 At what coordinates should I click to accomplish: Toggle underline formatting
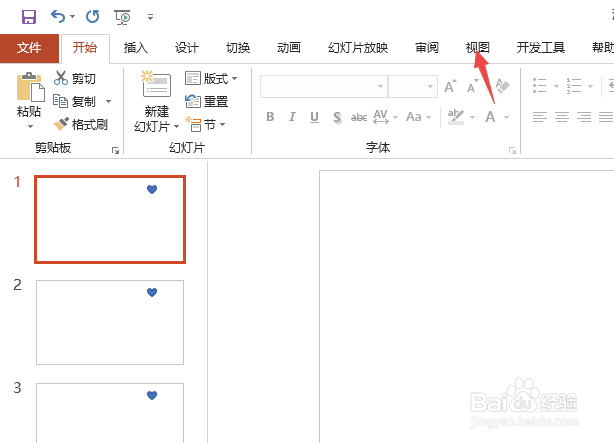click(314, 117)
